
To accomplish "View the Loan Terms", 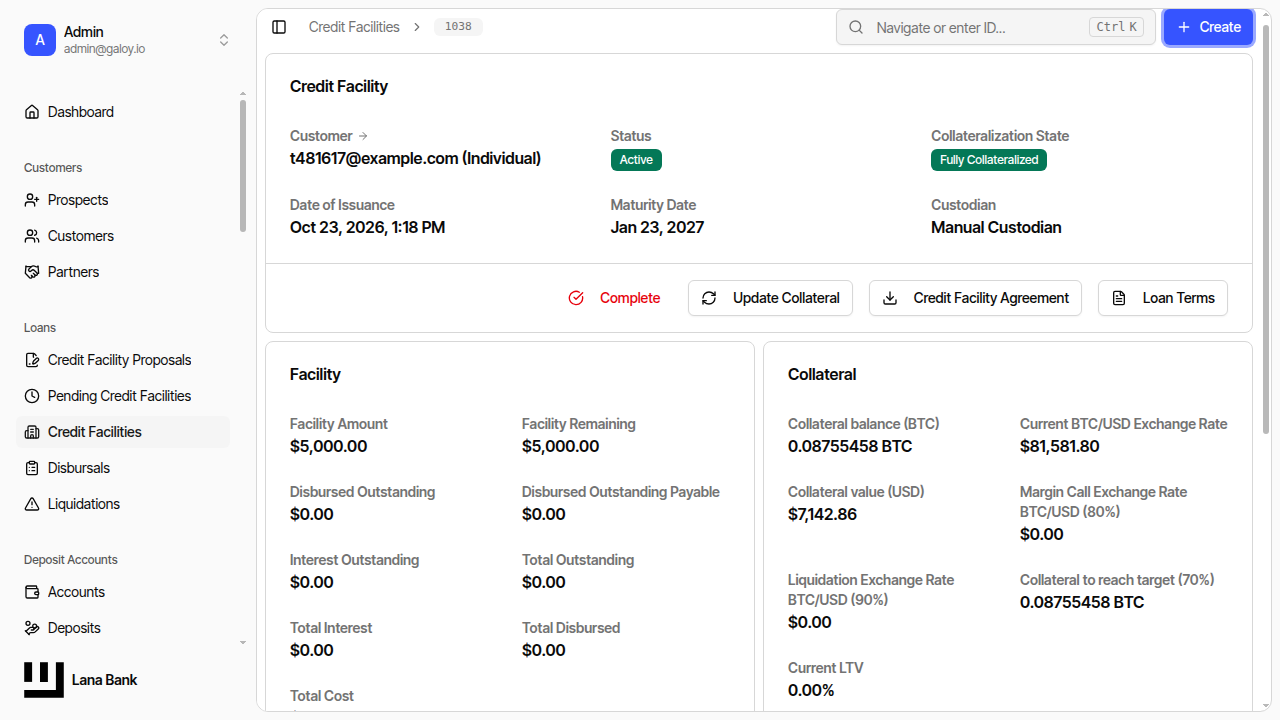I will point(1163,298).
